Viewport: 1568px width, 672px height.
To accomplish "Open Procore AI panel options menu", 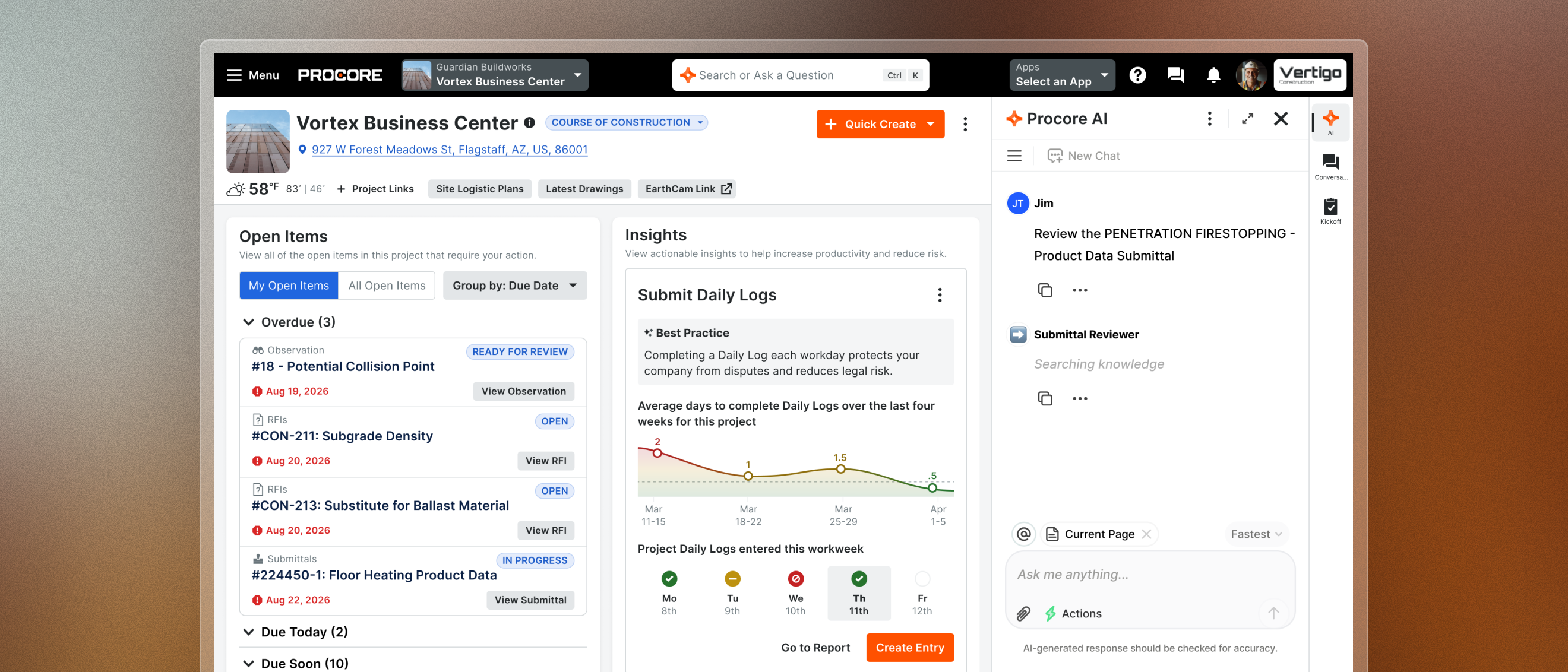I will [1209, 119].
